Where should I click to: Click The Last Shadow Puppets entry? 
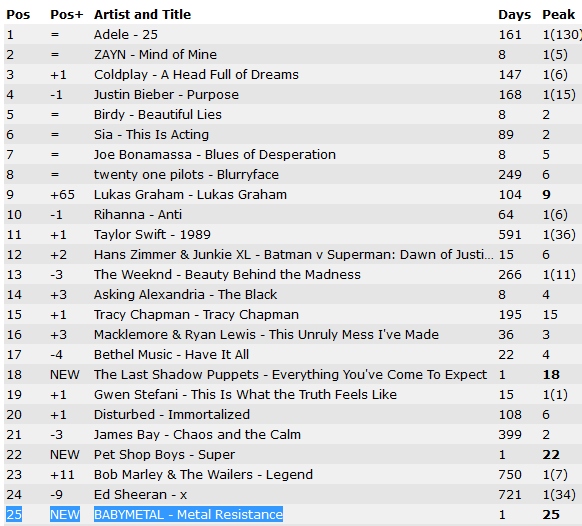click(x=290, y=375)
